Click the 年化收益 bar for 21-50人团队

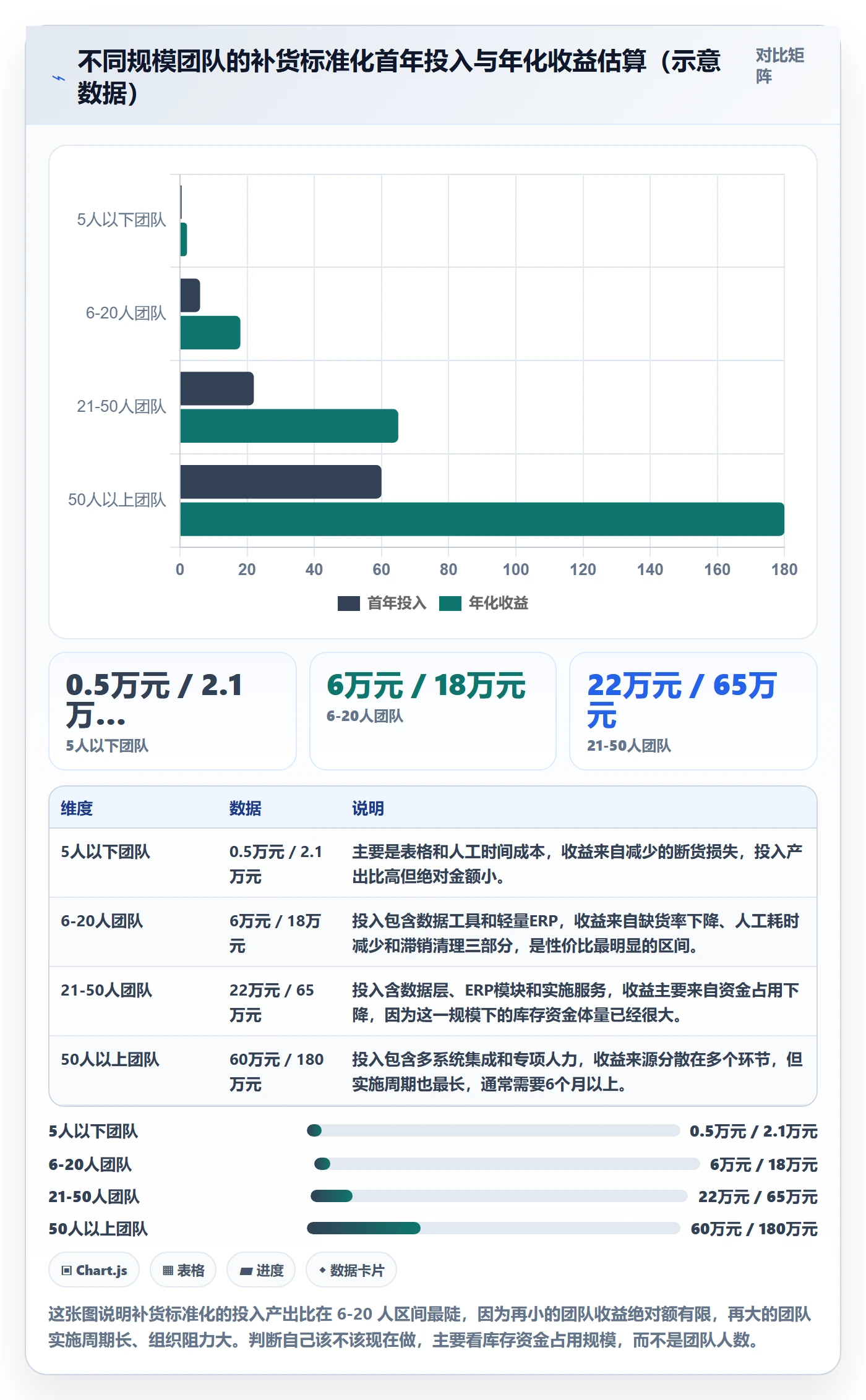click(289, 425)
